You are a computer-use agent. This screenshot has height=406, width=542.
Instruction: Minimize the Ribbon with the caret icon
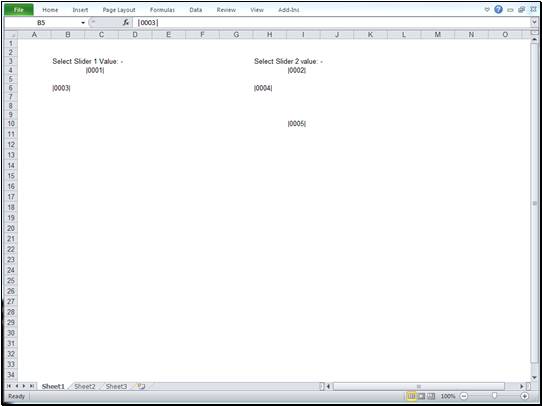coord(487,10)
